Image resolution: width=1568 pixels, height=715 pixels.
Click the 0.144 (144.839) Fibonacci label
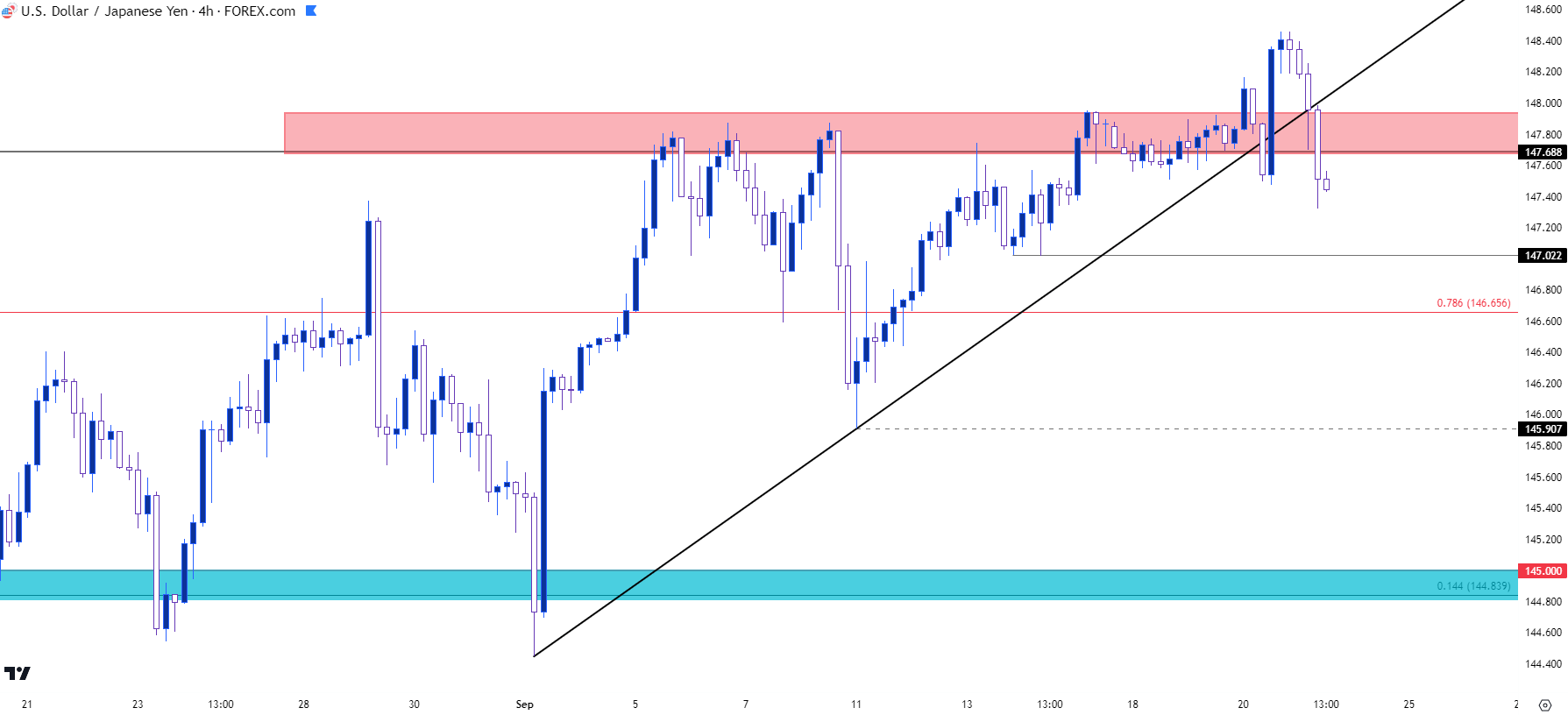(1473, 586)
